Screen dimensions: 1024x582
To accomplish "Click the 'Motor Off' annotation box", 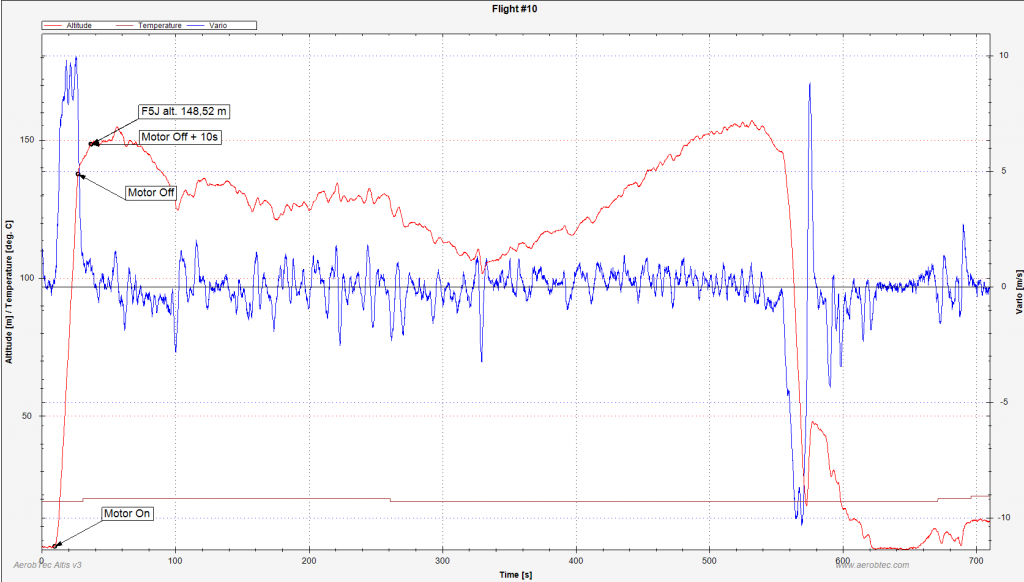I will coord(151,191).
